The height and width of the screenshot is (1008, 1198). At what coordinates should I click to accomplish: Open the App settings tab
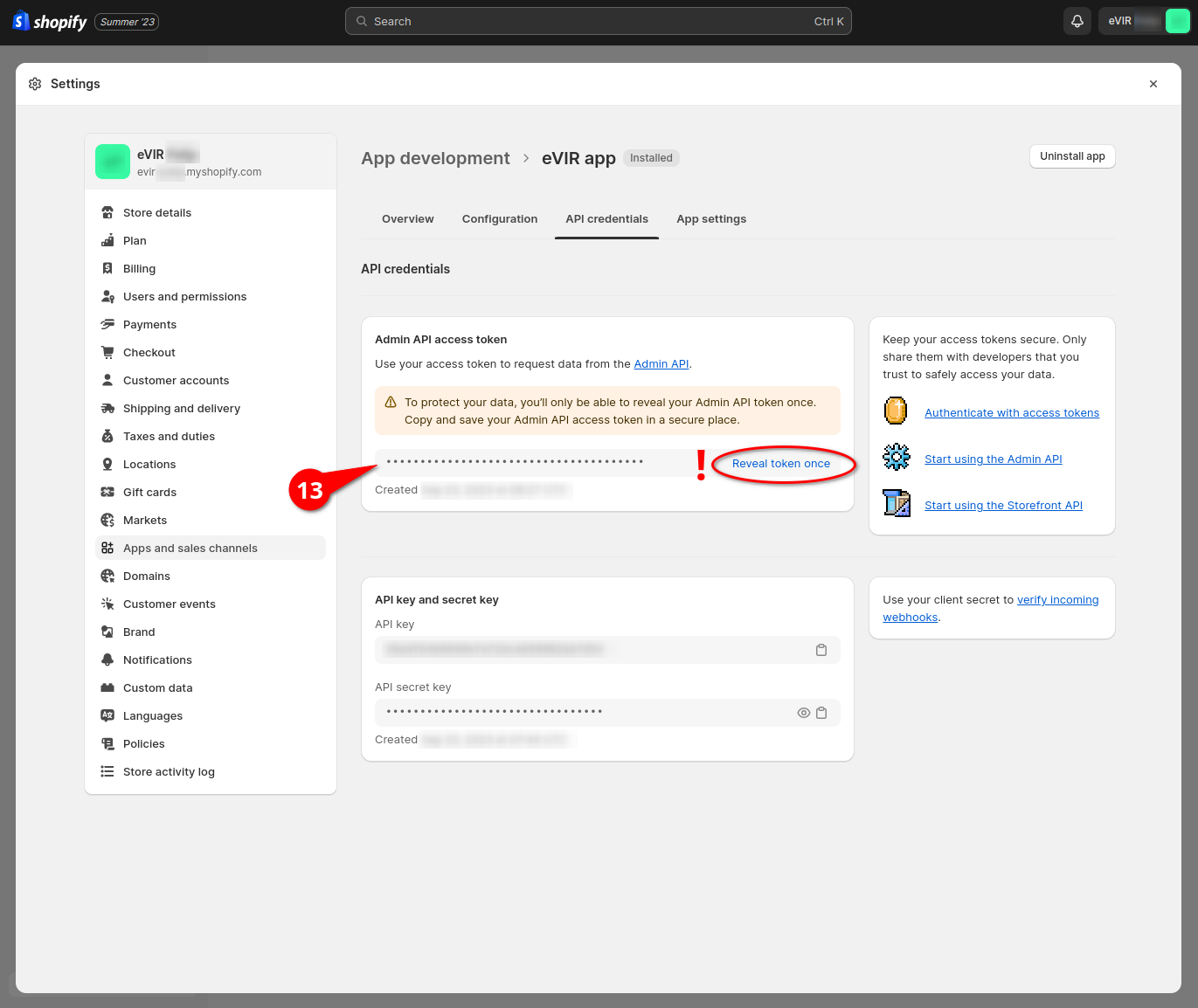coord(711,219)
